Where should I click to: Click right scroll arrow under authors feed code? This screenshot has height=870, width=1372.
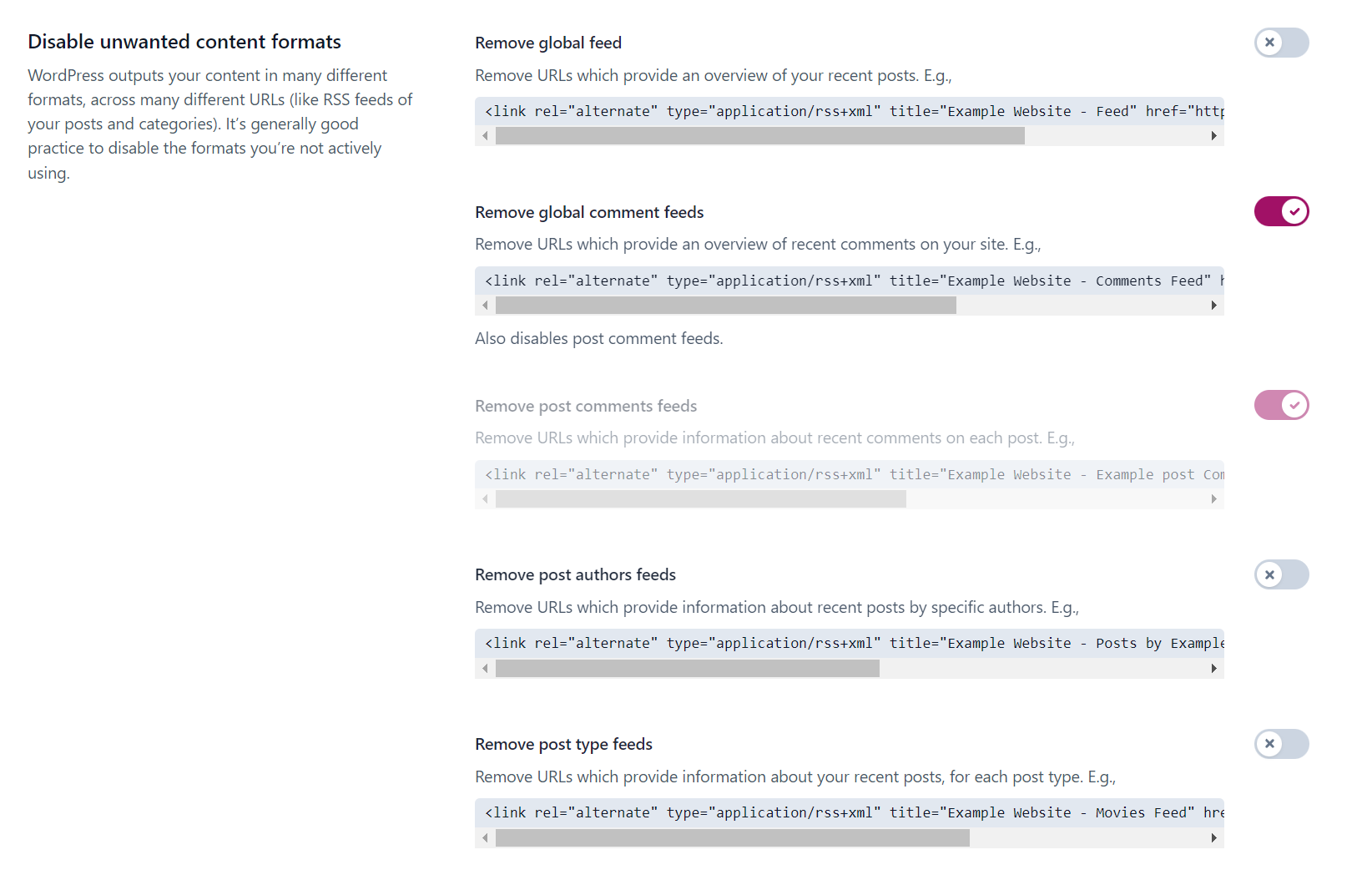[1214, 669]
